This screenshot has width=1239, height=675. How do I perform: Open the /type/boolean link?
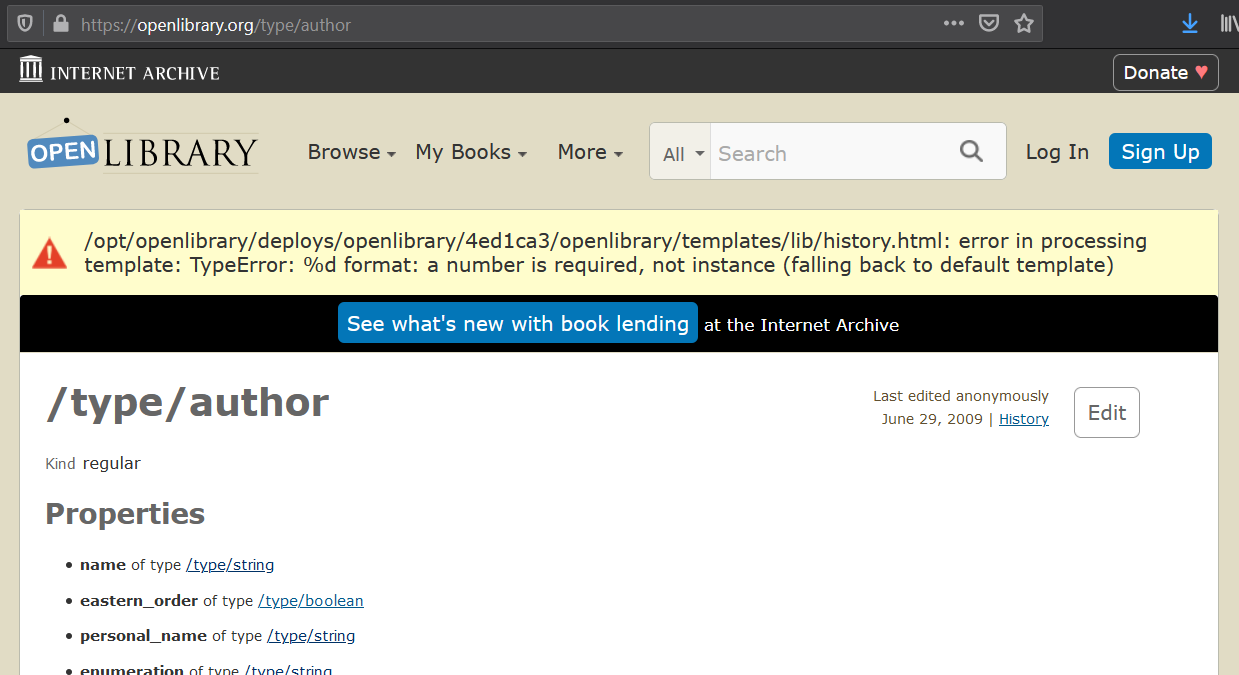(x=311, y=601)
